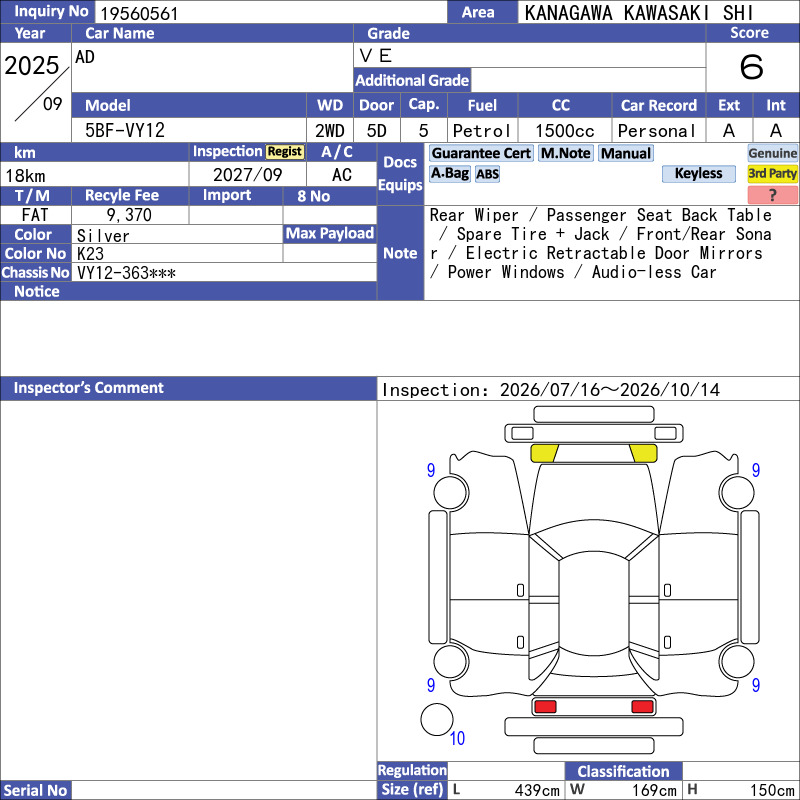Click the Manual document badge
Viewport: 800px width, 800px height.
click(x=626, y=153)
